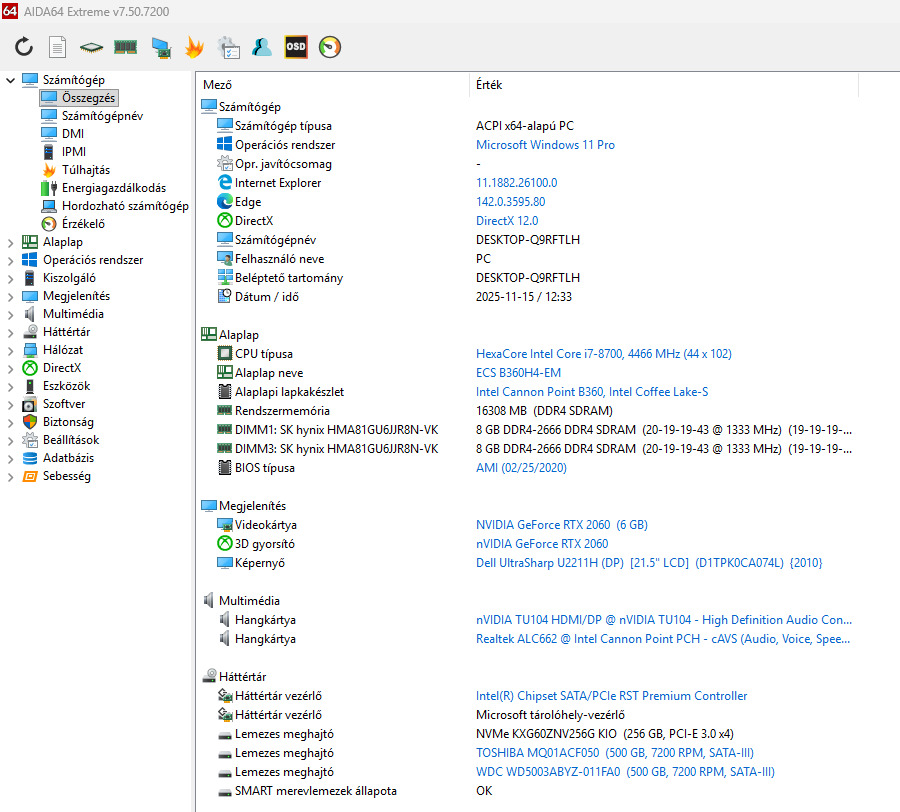Expand the Multimédia tree node

(x=10, y=314)
